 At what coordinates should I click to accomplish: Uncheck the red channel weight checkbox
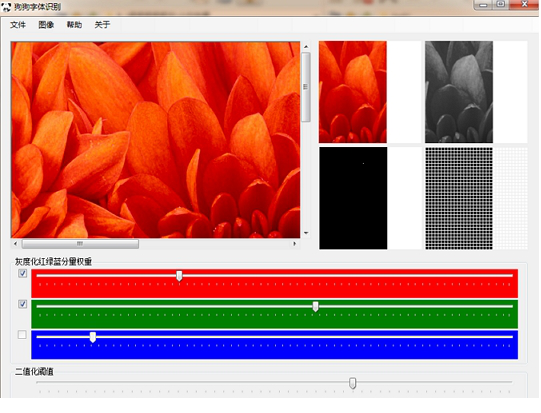point(22,273)
